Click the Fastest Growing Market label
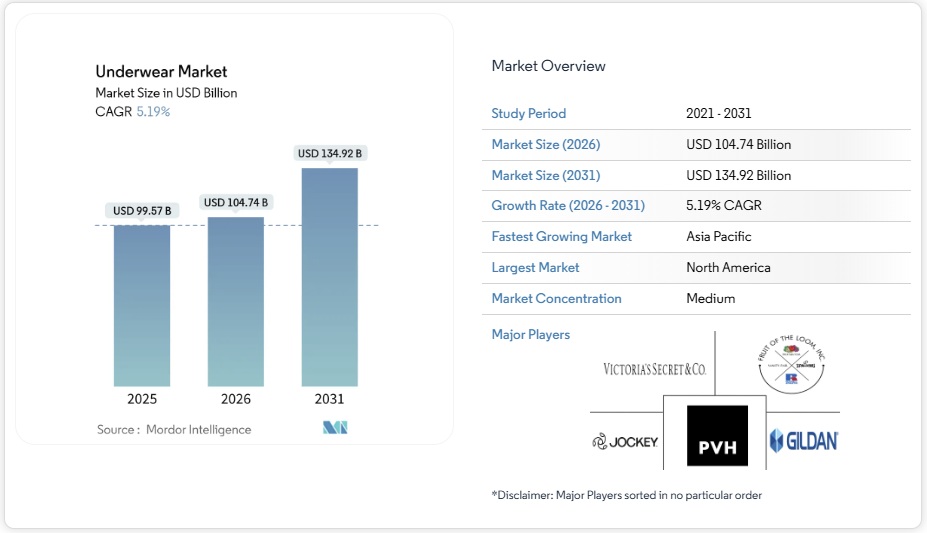Screen dimensions: 927x533 pyautogui.click(x=561, y=237)
